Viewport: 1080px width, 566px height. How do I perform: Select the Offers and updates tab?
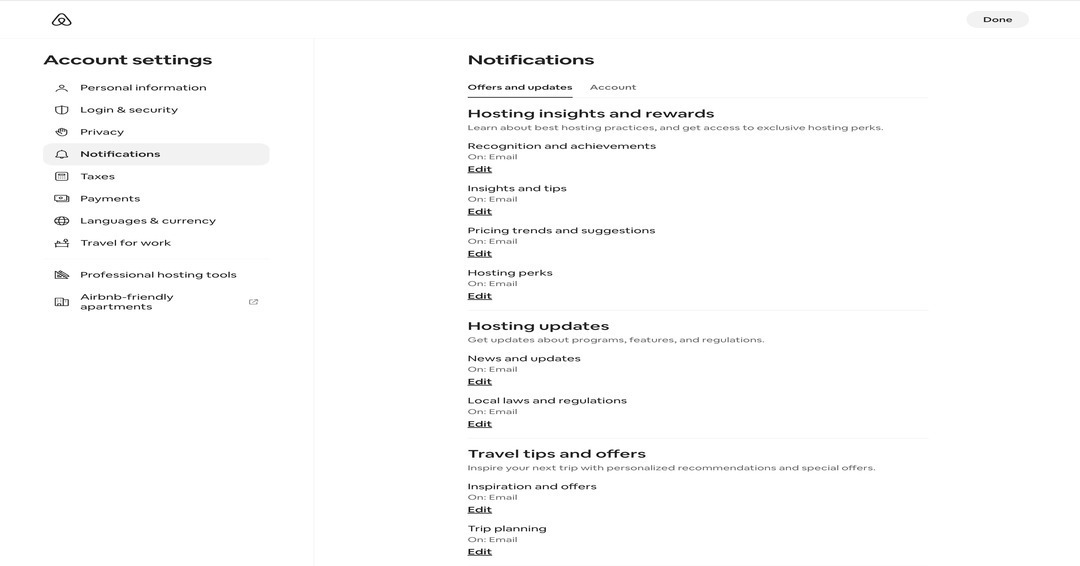click(520, 87)
